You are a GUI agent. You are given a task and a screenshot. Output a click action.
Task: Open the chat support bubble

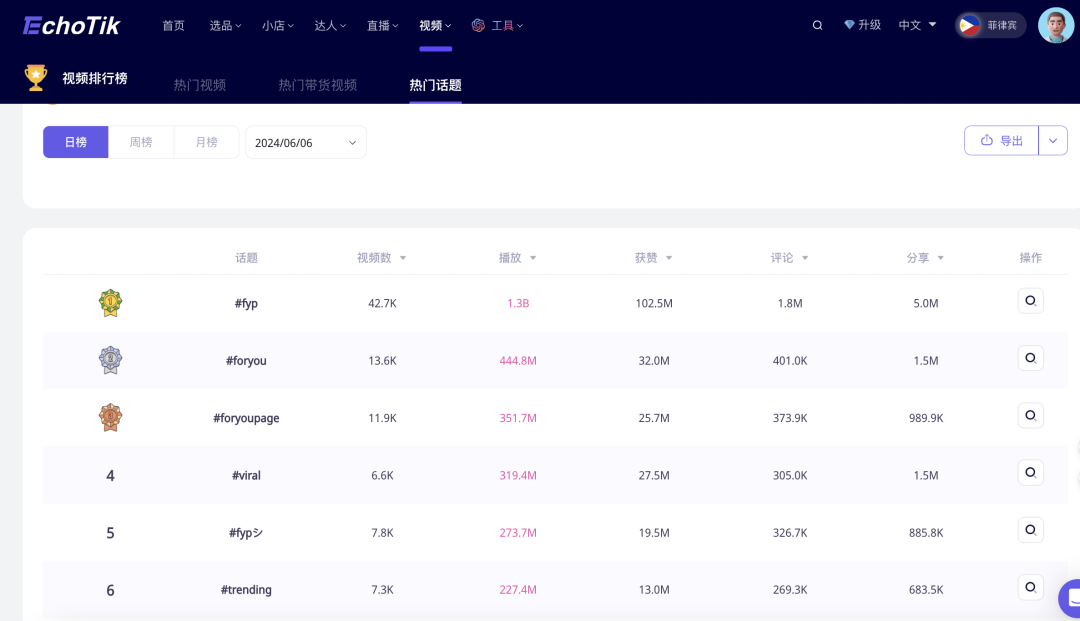tap(1070, 598)
